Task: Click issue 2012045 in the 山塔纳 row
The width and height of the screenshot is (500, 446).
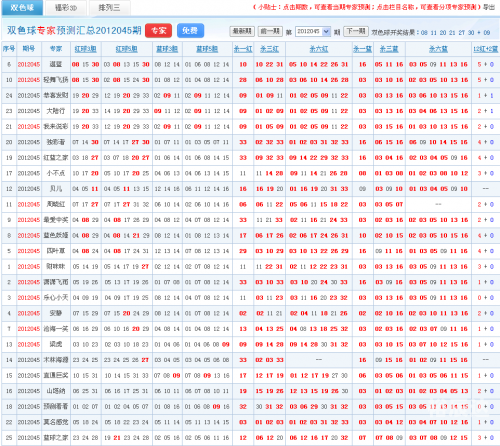Action: tap(29, 391)
